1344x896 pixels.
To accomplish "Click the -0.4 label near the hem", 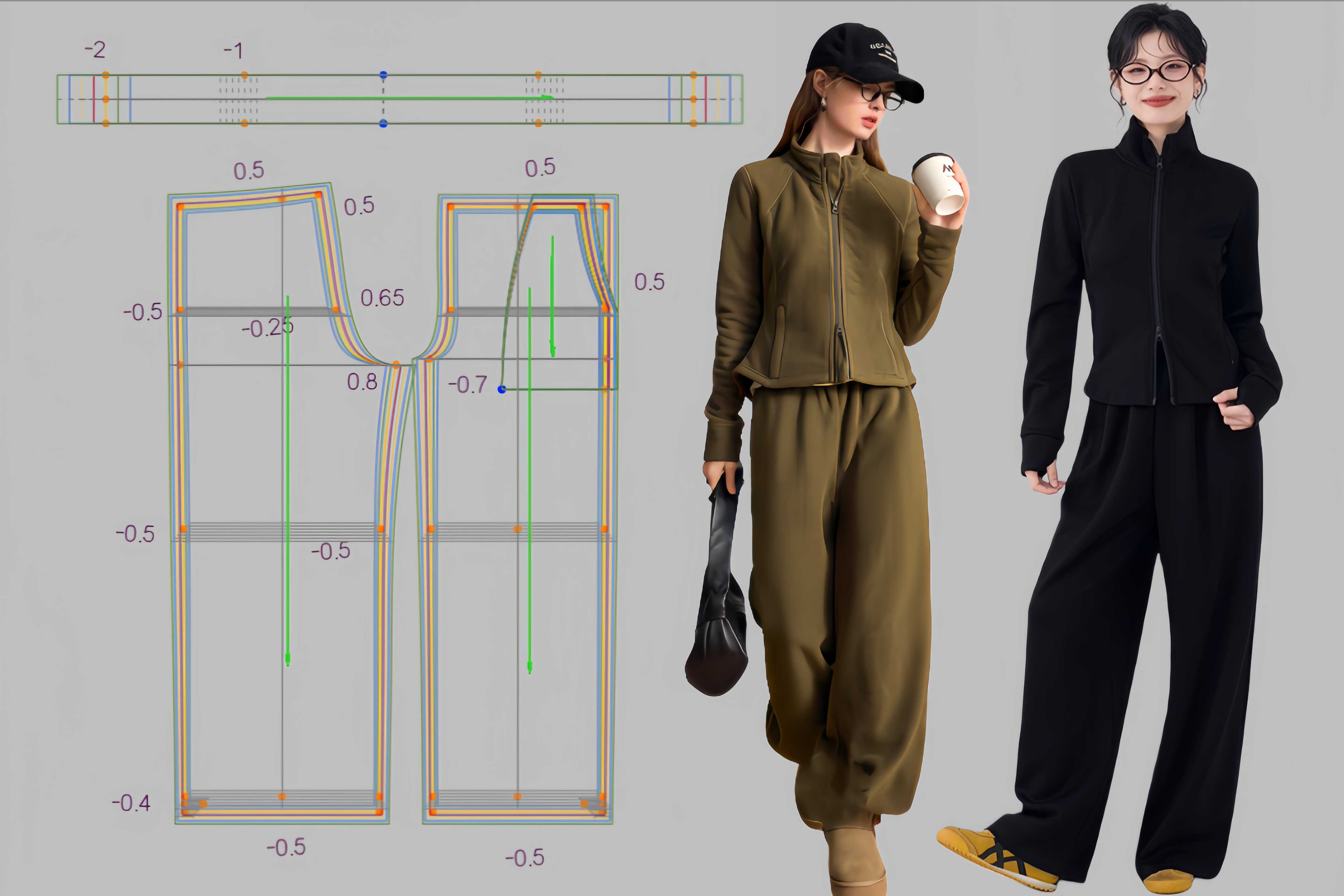I will pos(131,803).
